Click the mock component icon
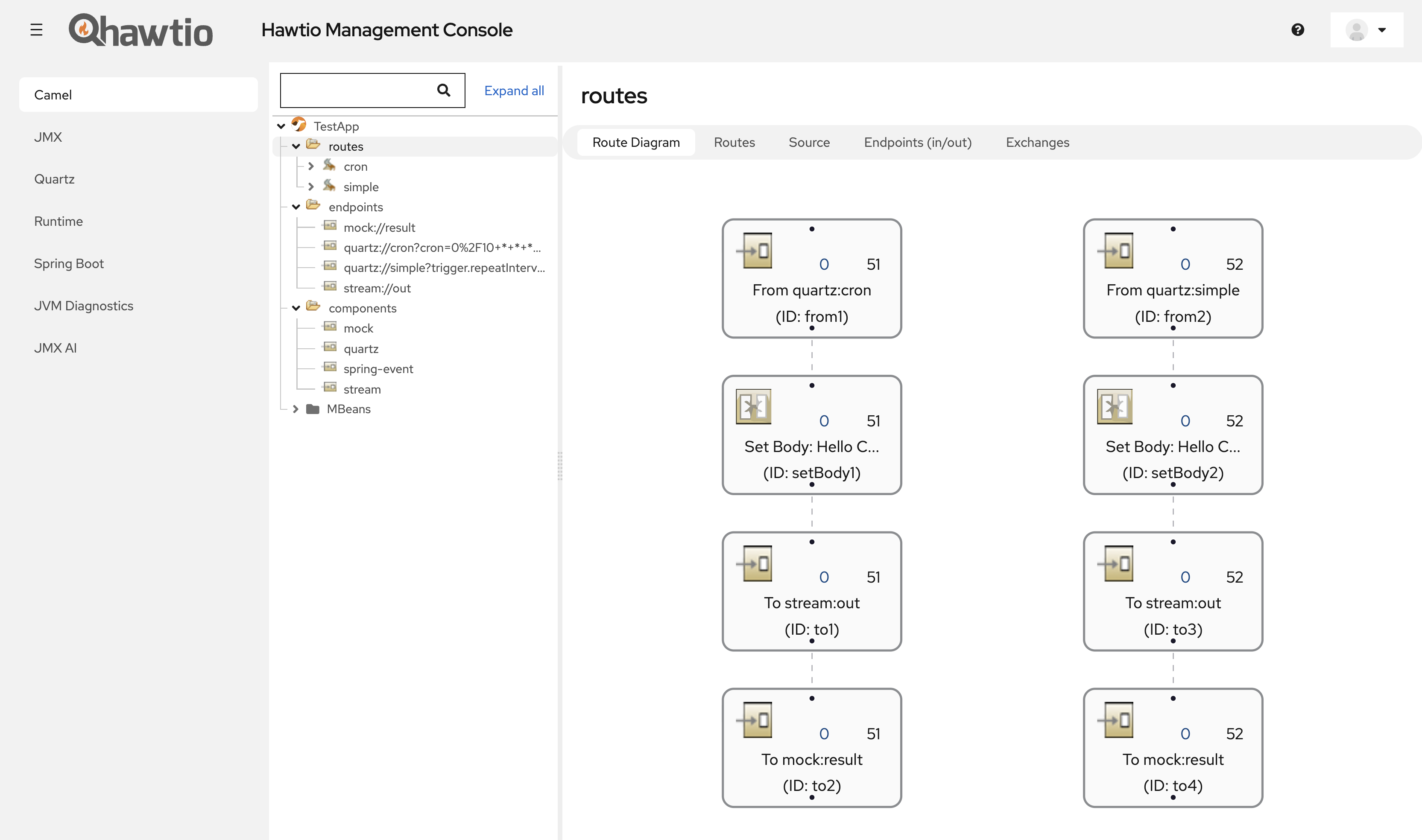Image resolution: width=1422 pixels, height=840 pixels. click(330, 327)
